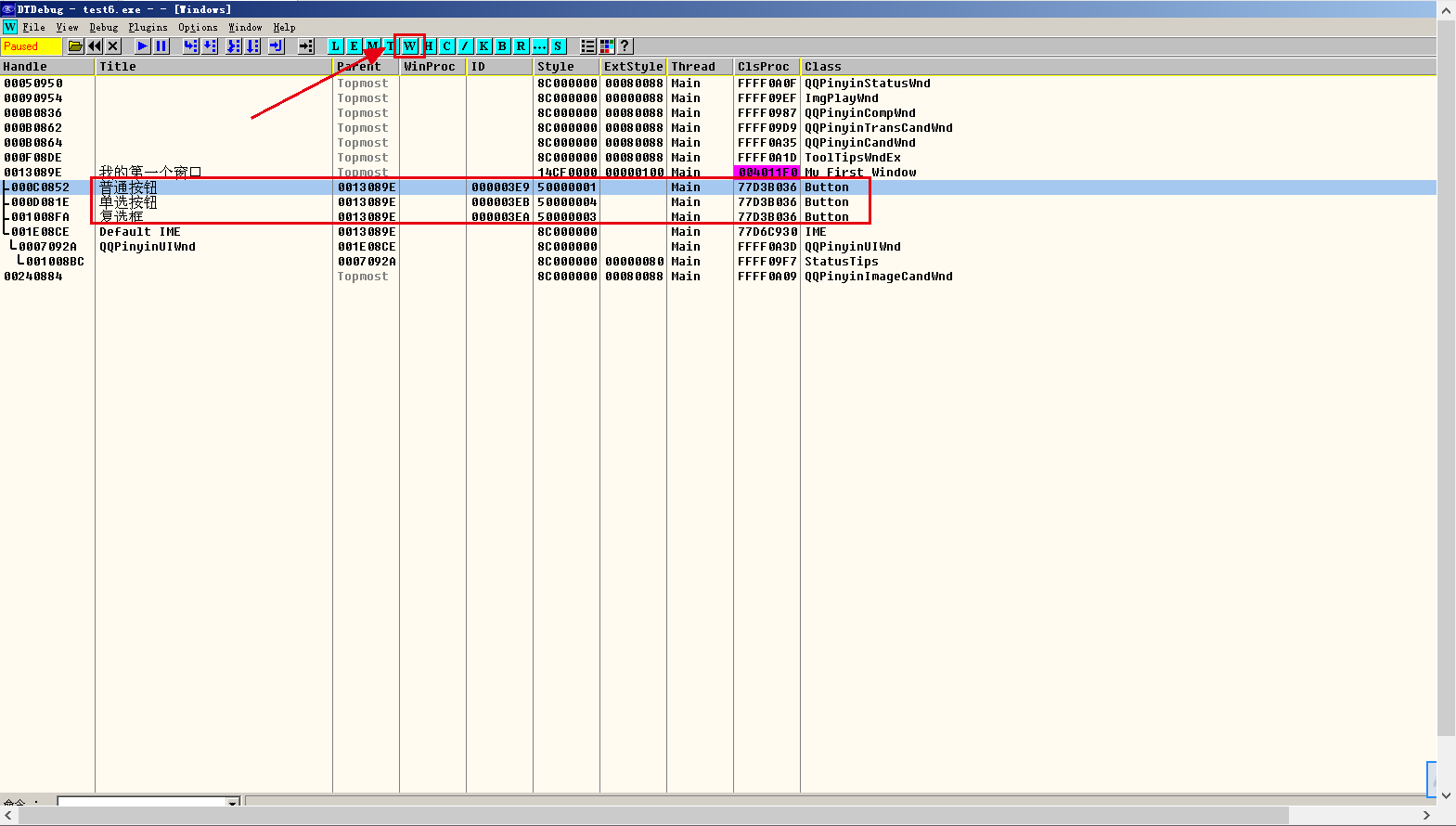Click the horizontal scrollbar's right arrow
This screenshot has width=1456, height=826.
point(1427,815)
